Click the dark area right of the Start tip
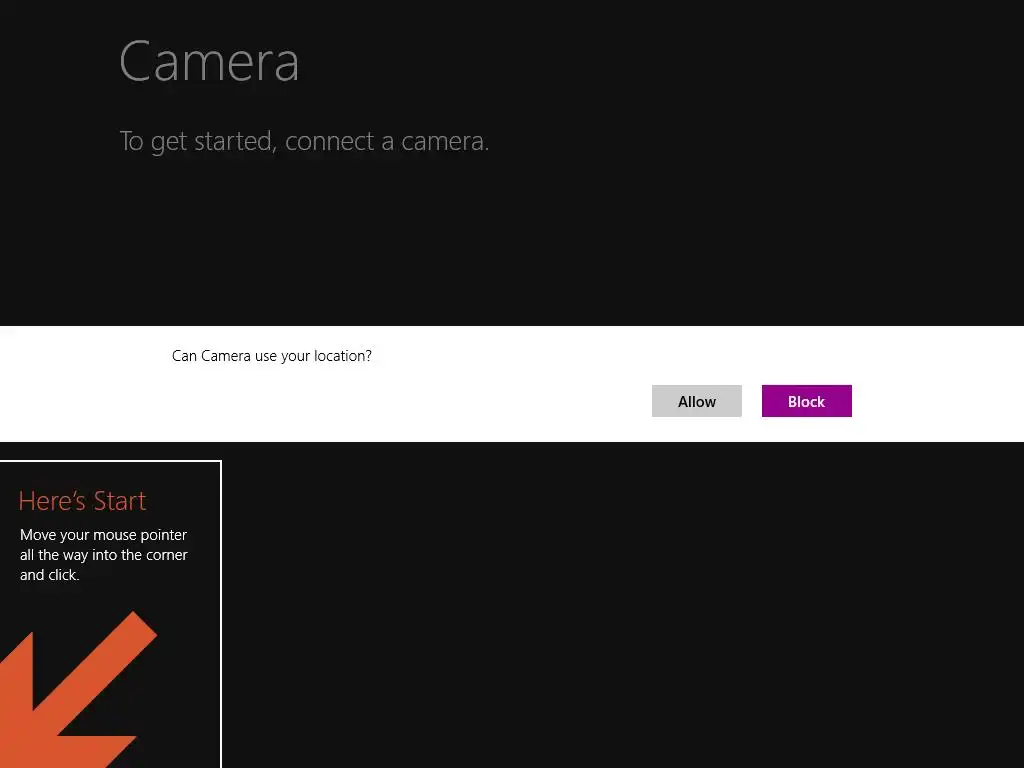The width and height of the screenshot is (1024, 768). 600,600
